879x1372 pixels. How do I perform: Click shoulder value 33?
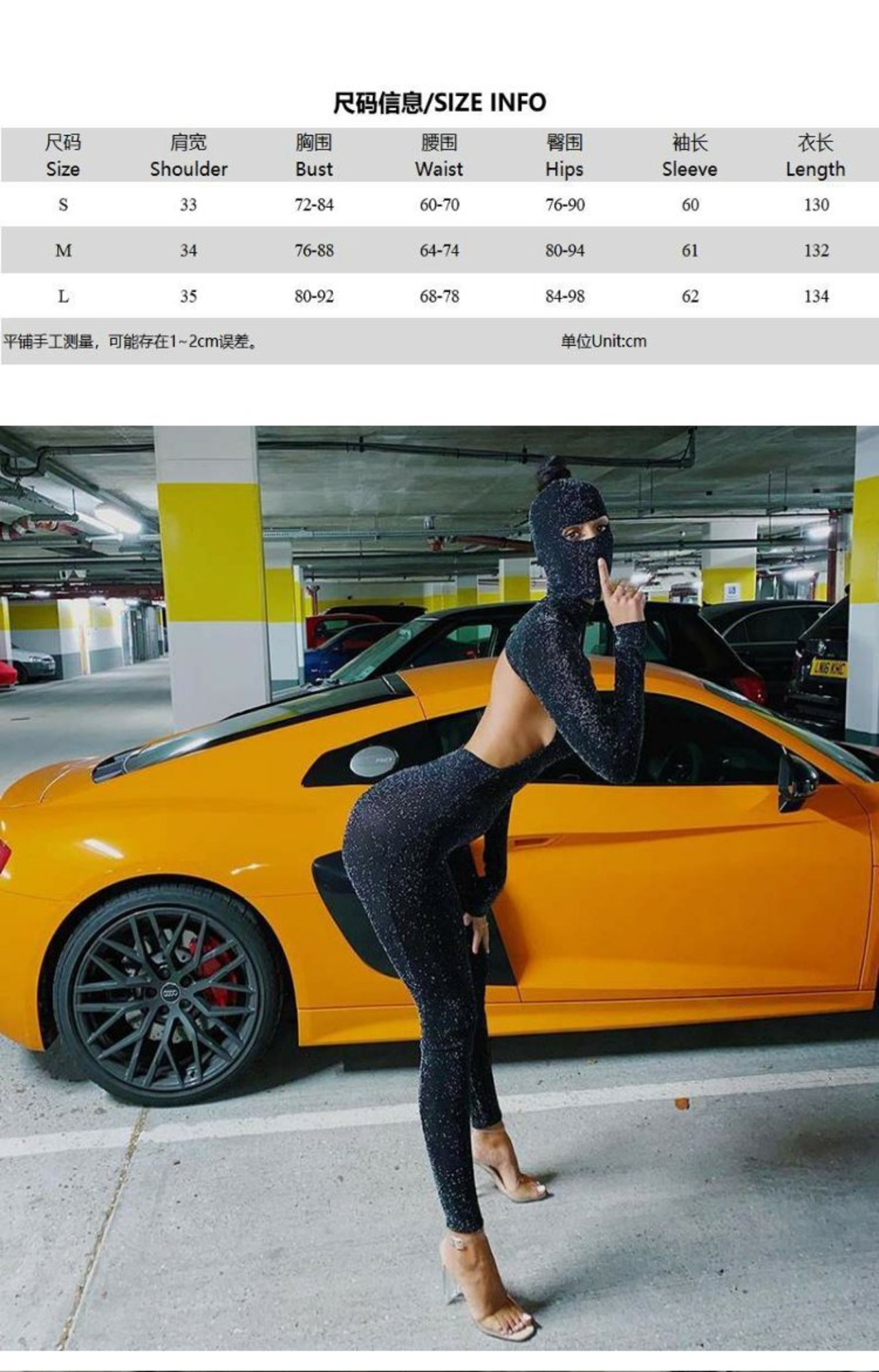[x=188, y=205]
